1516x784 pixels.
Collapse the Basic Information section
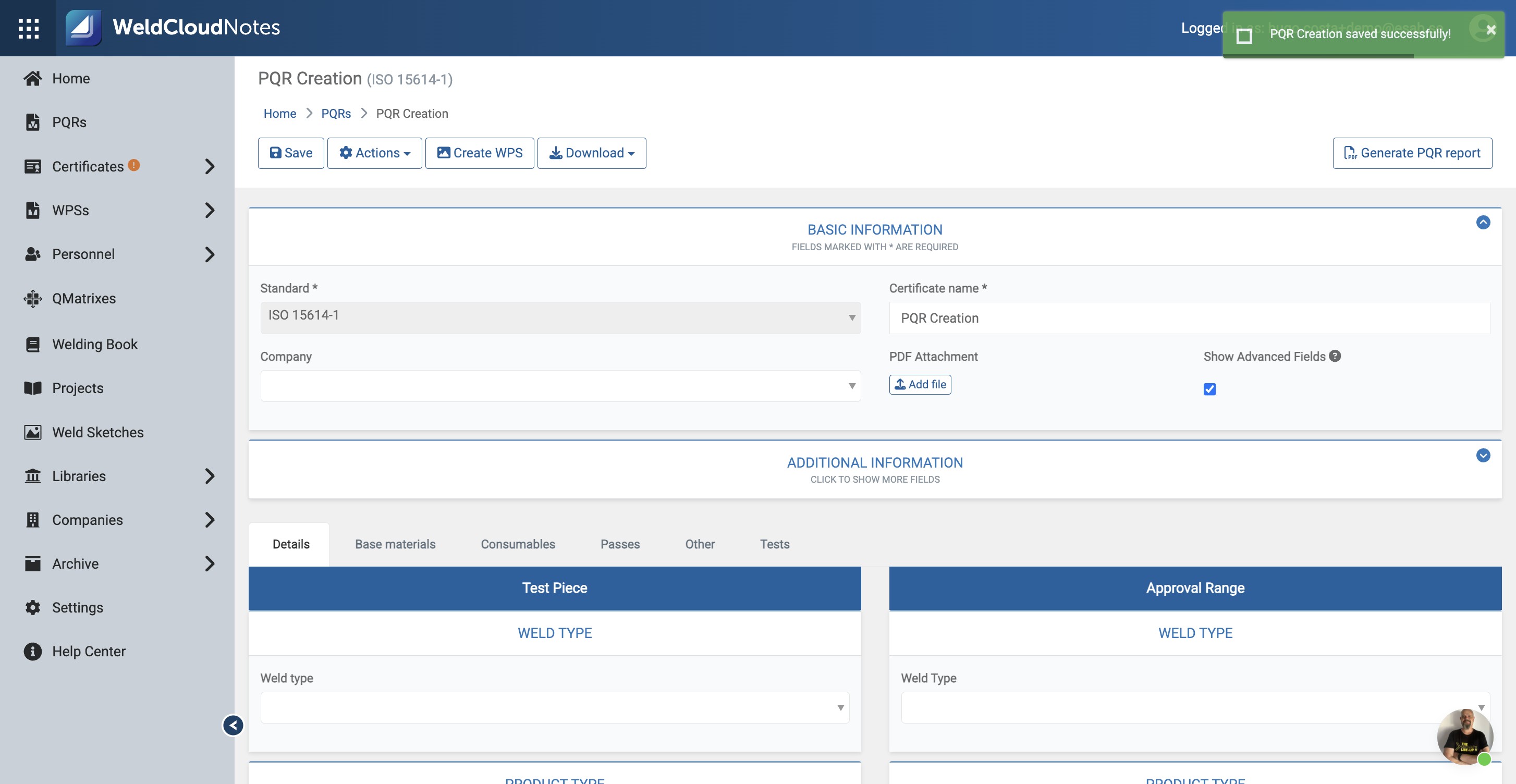click(x=1483, y=222)
